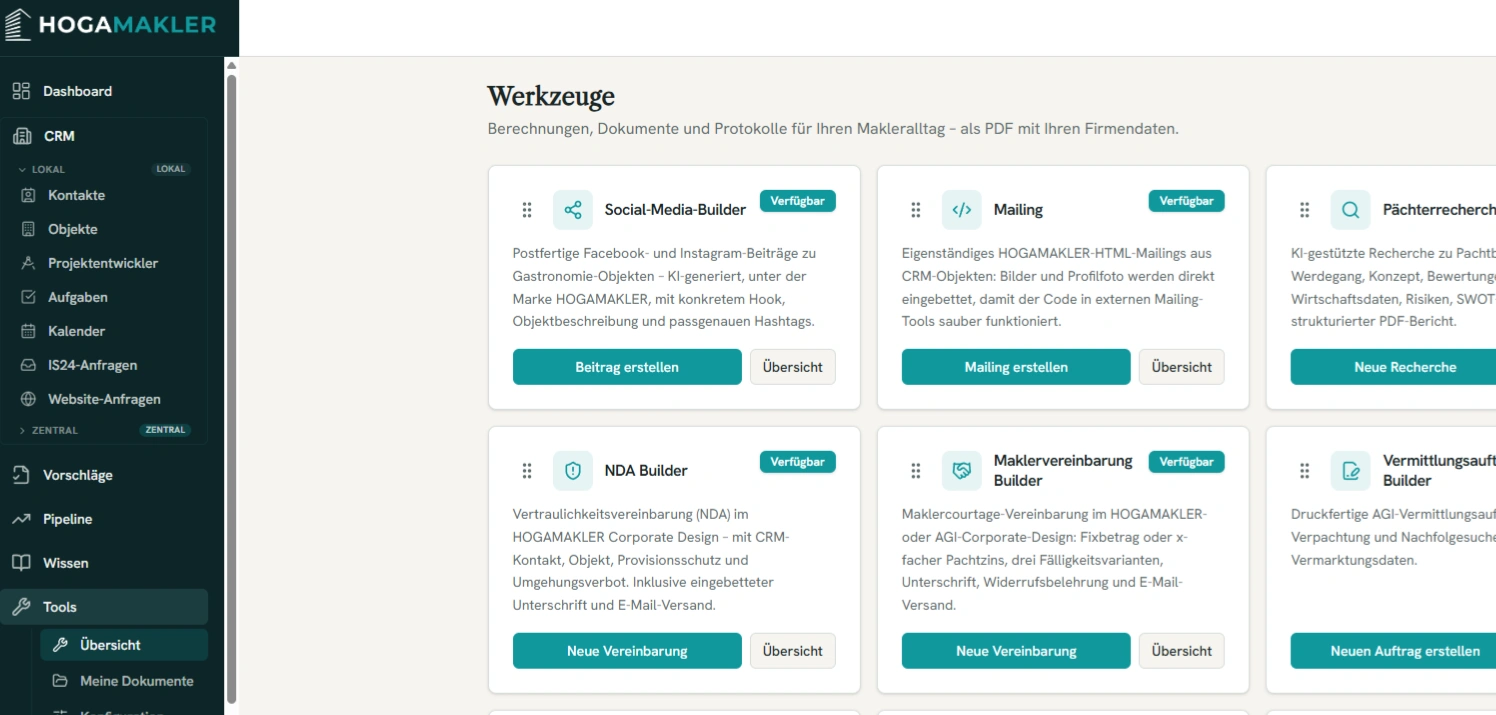The image size is (1496, 715).
Task: Click drag handle of NDA Builder card
Action: (527, 471)
